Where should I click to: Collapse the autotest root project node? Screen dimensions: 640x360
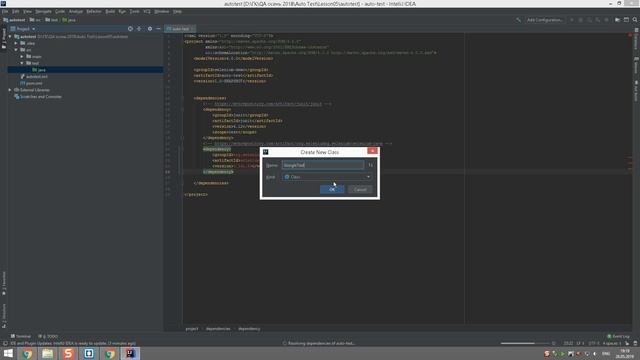click(x=10, y=36)
